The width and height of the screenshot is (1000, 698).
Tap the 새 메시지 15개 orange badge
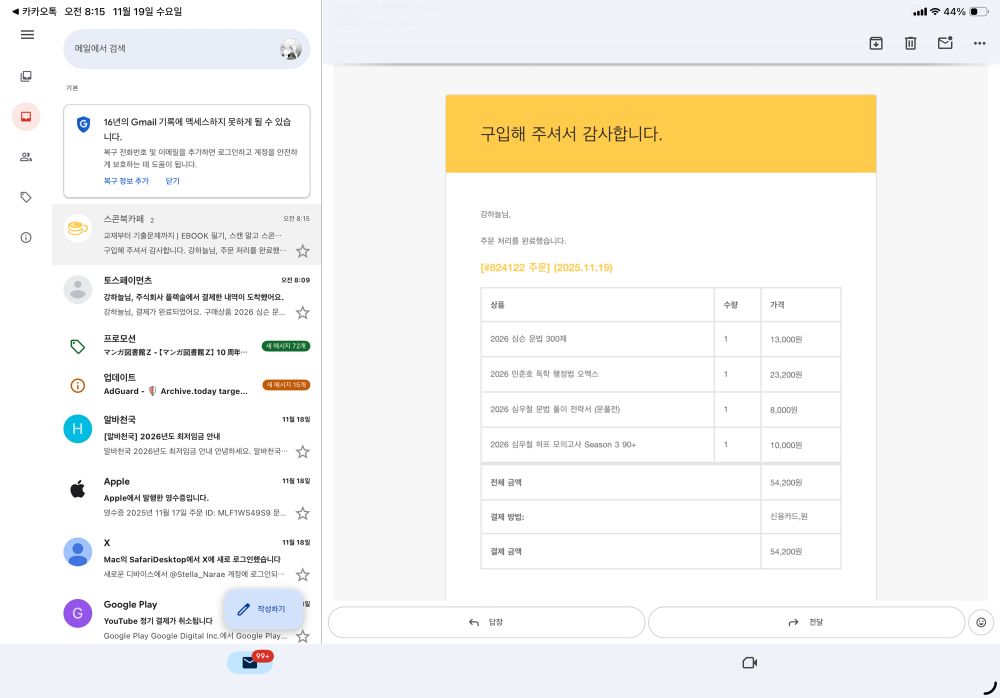pos(286,385)
